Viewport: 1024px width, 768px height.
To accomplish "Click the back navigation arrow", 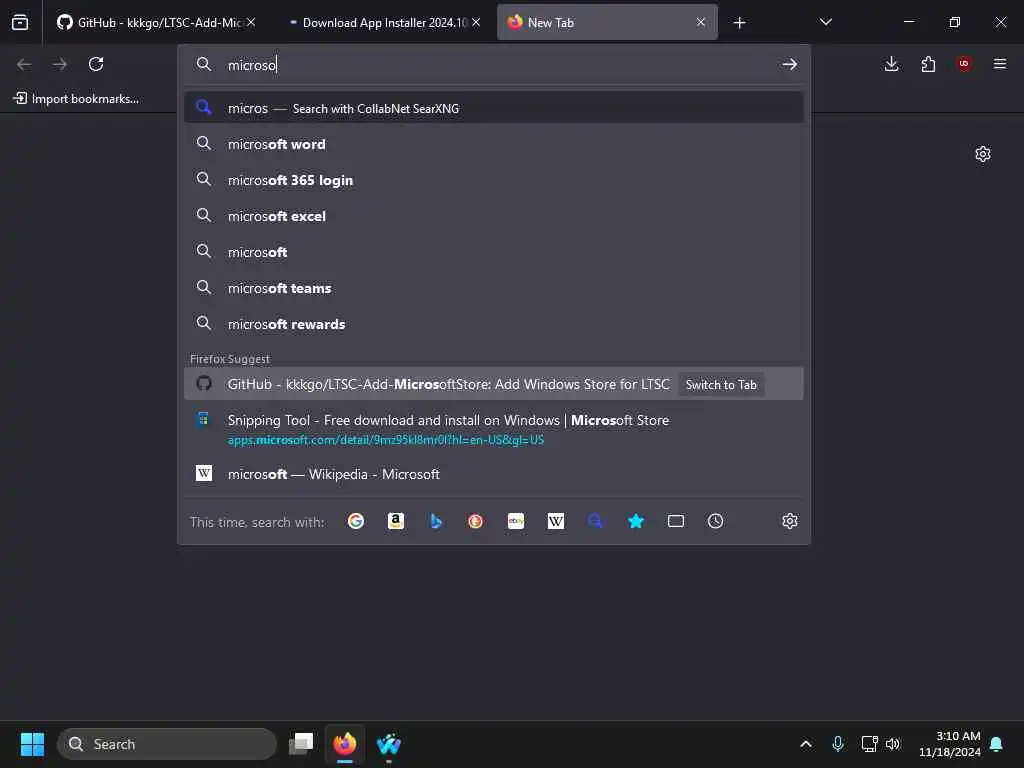I will click(24, 64).
